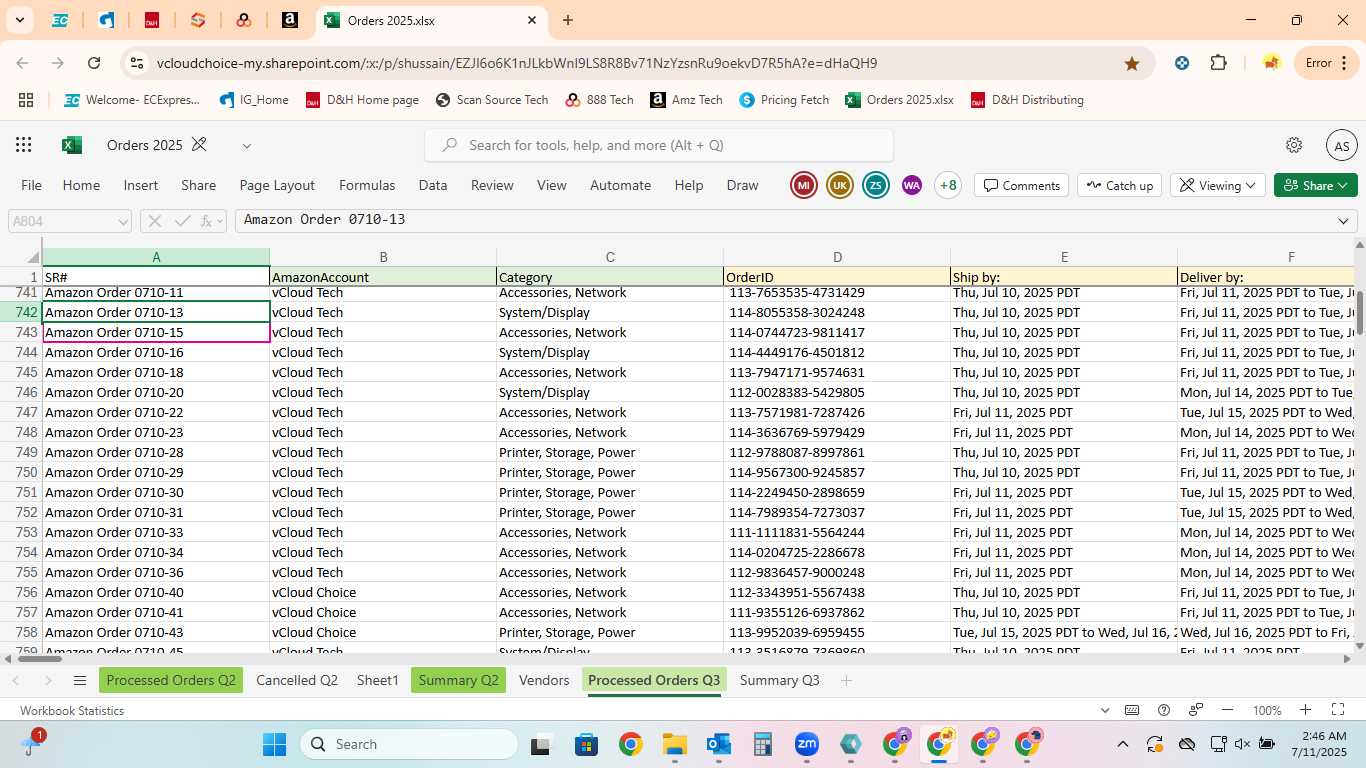Click Workbook Statistics in status bar

72,710
